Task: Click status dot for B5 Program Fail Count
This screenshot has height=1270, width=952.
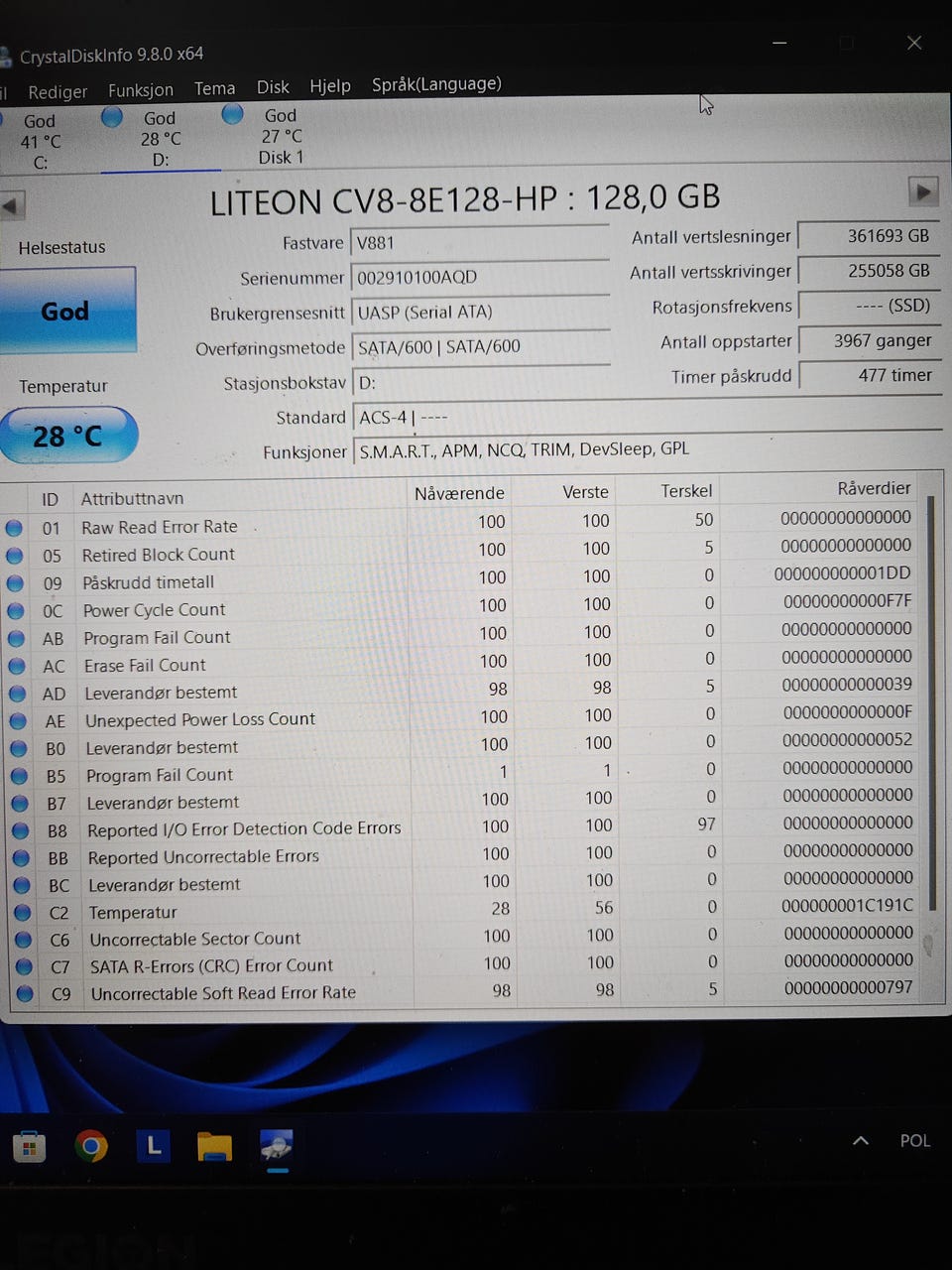Action: (19, 776)
